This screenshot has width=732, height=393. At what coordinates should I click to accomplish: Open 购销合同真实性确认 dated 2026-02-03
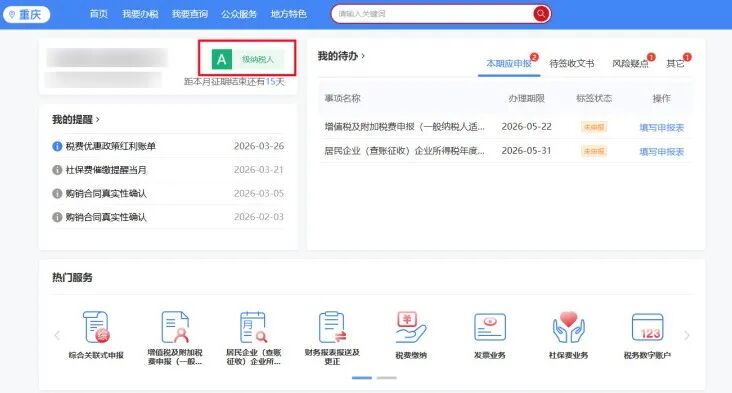click(x=106, y=217)
